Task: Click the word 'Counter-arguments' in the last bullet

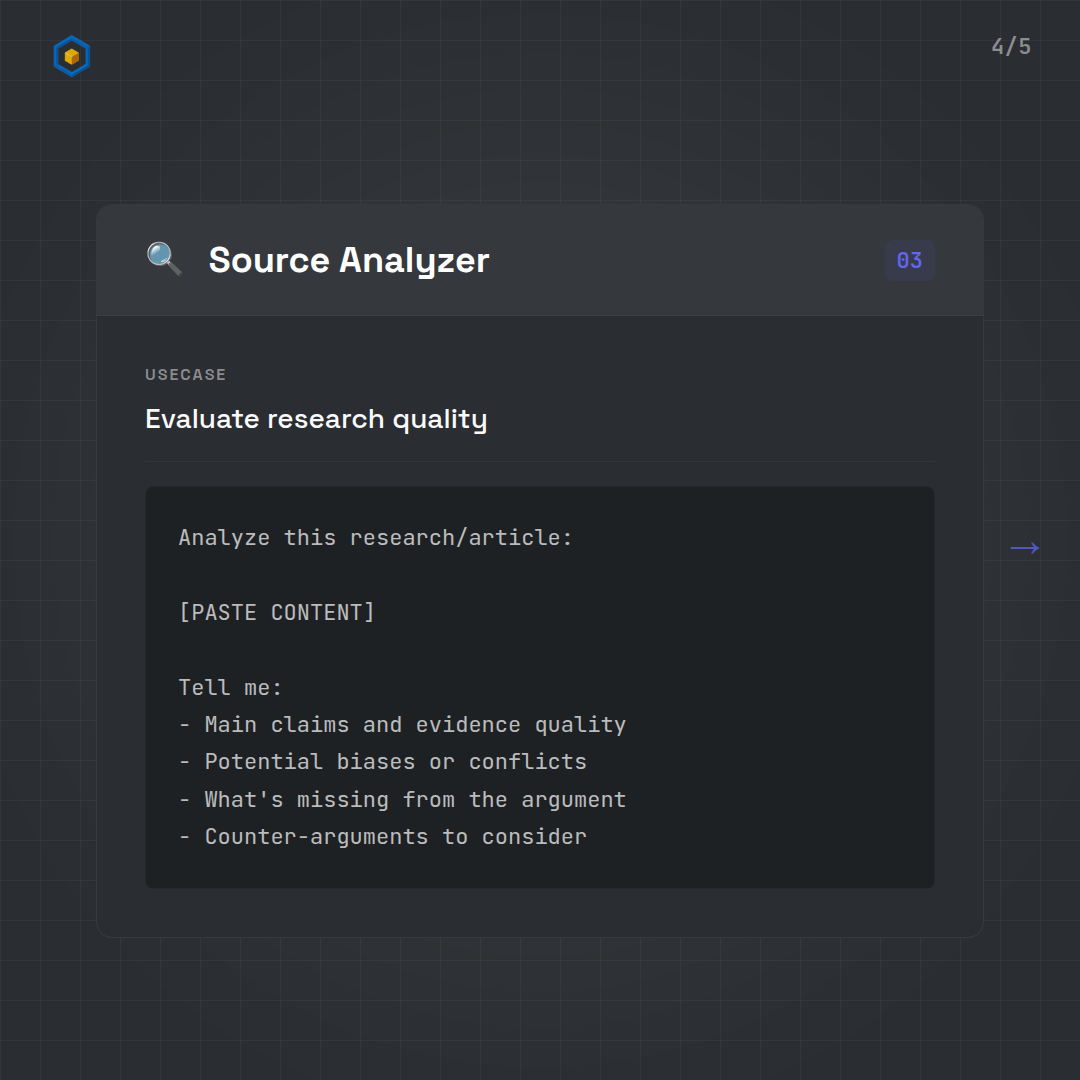Action: (316, 837)
